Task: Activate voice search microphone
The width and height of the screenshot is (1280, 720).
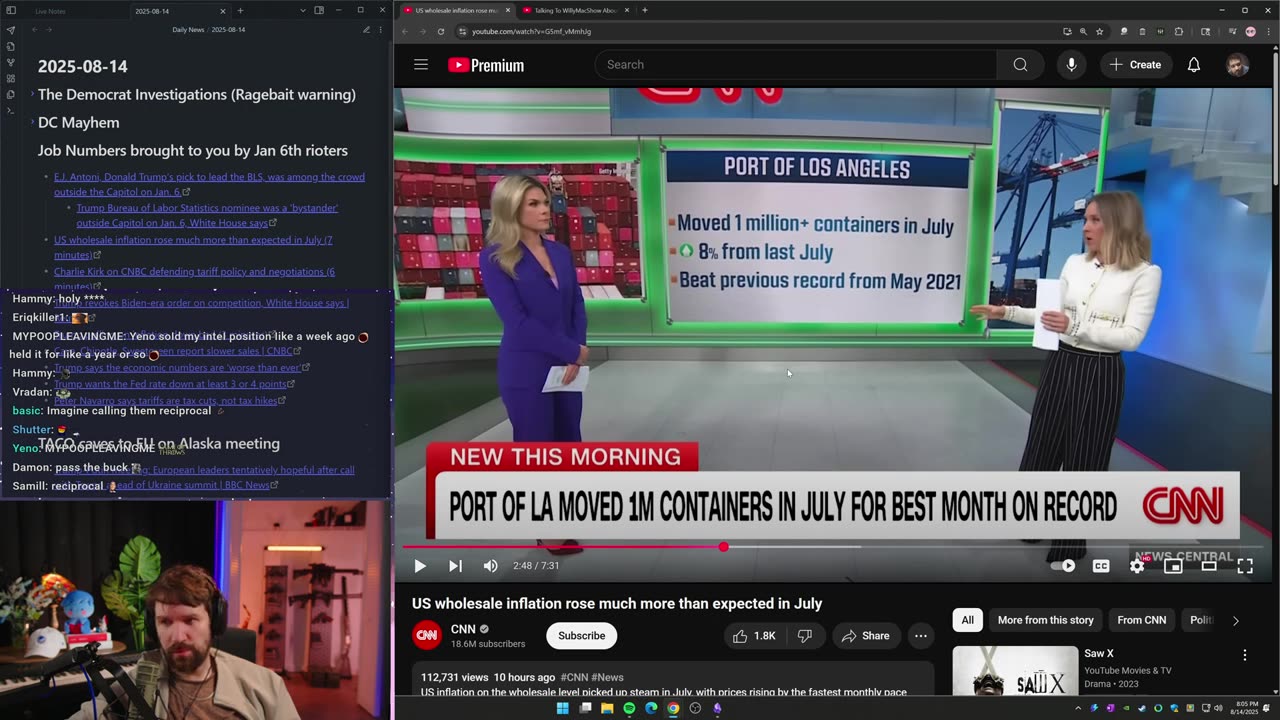Action: point(1071,65)
